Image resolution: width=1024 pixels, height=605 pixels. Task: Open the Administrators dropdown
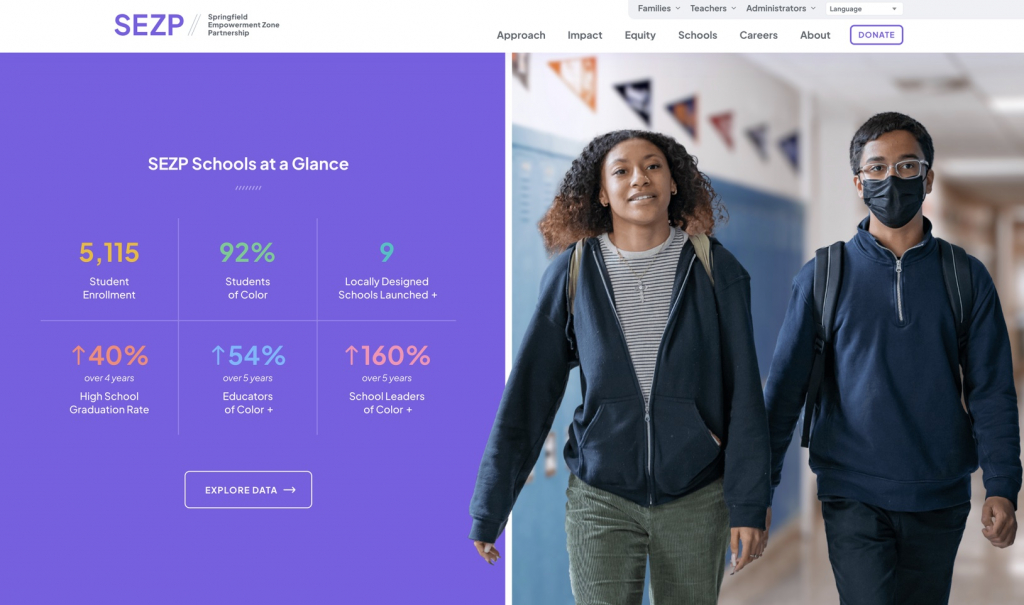click(x=780, y=8)
